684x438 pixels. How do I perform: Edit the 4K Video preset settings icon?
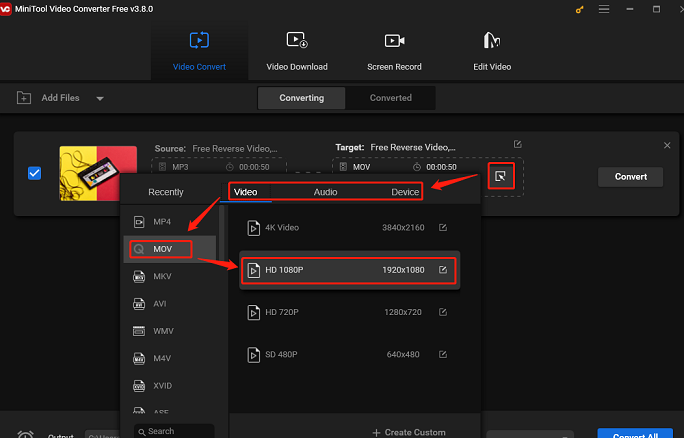pyautogui.click(x=443, y=227)
